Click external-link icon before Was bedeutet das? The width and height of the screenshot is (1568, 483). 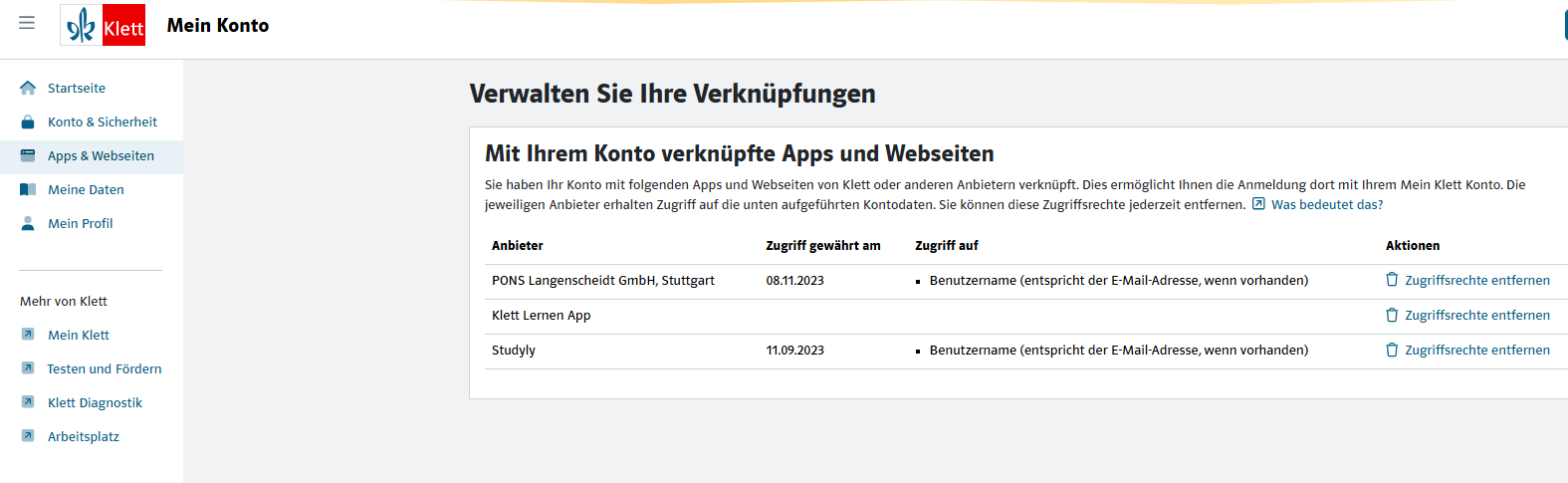point(1258,204)
